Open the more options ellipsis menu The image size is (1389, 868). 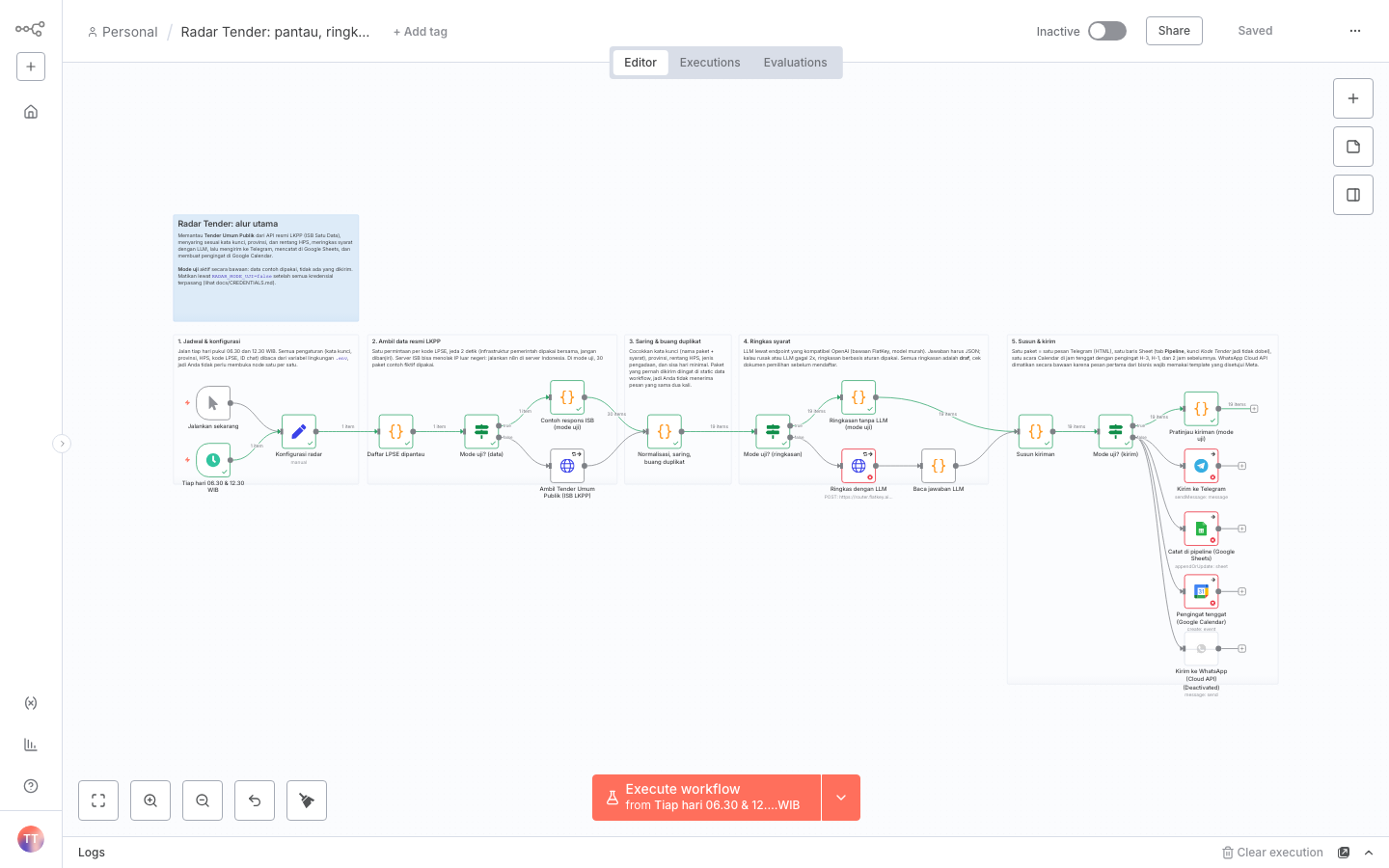[1355, 31]
